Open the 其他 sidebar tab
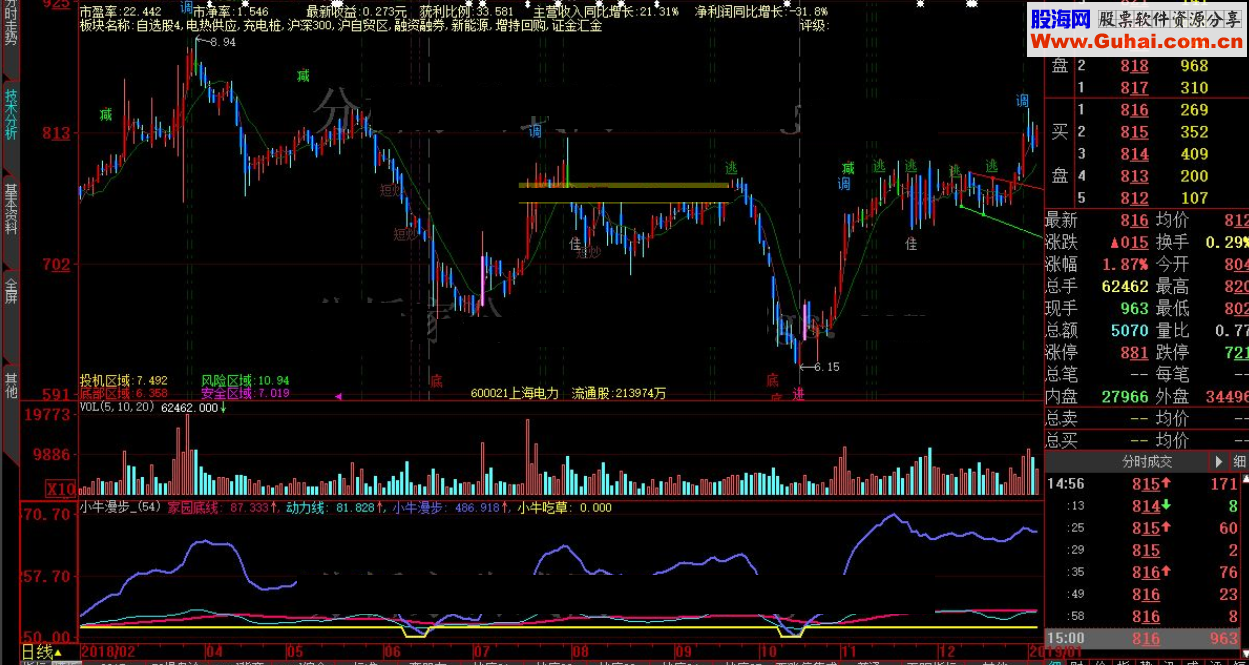 pos(10,385)
